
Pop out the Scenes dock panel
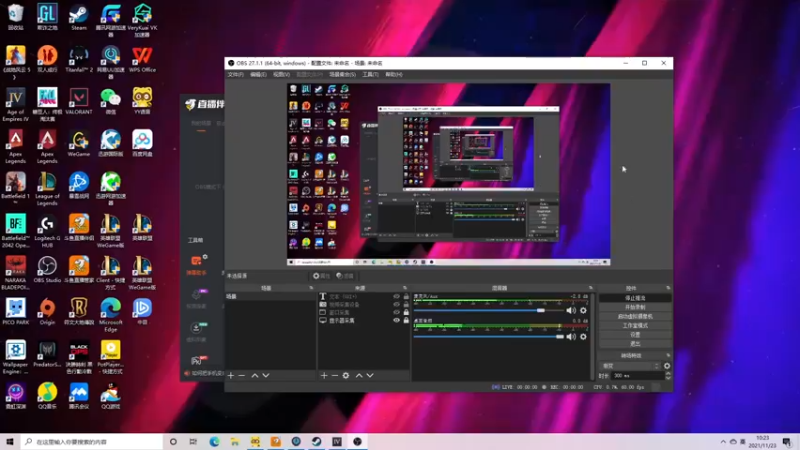(311, 288)
